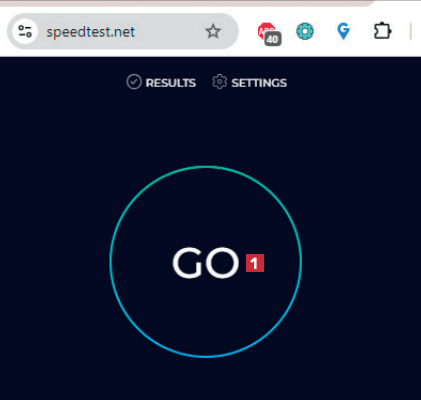Image resolution: width=421 pixels, height=400 pixels.
Task: Click the blank area left of the RESULTS link
Action: click(63, 82)
